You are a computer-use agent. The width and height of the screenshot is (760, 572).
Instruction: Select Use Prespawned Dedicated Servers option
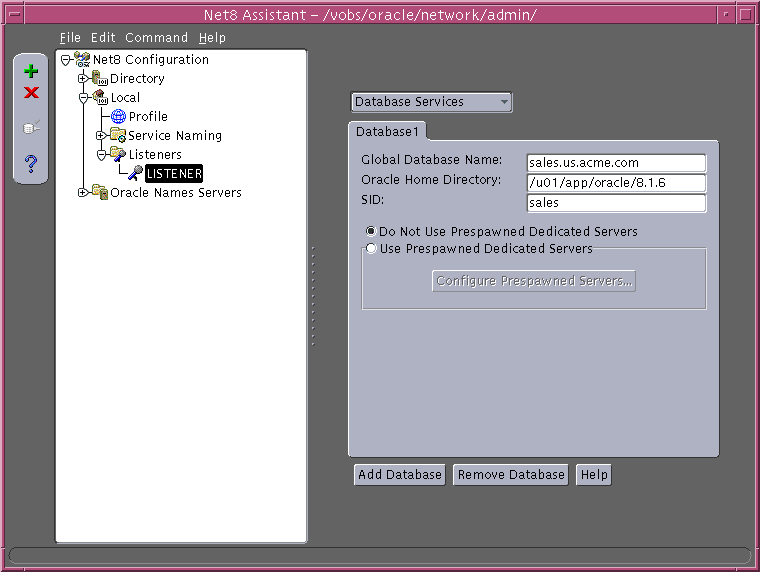[371, 248]
